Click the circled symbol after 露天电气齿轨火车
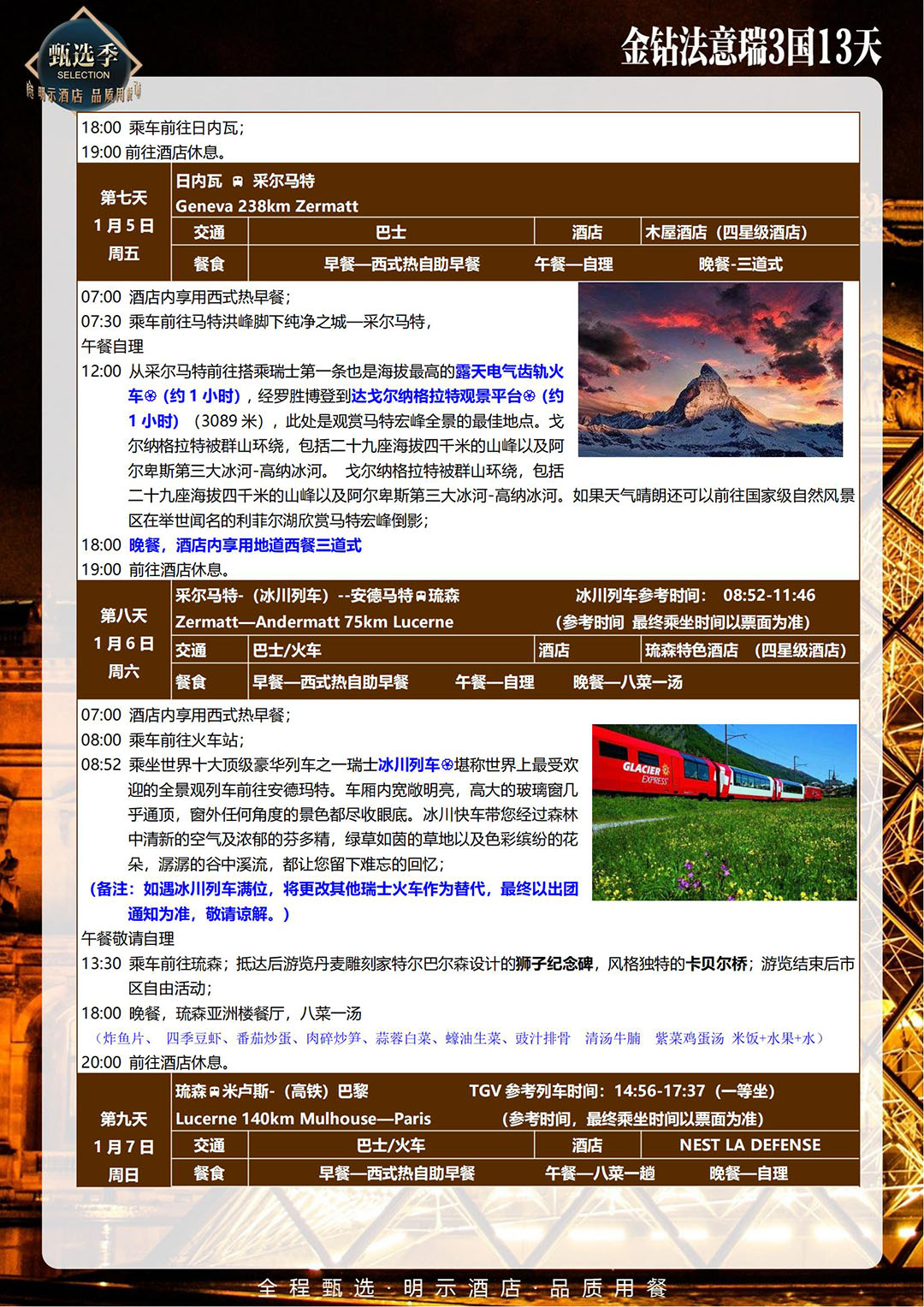Screen dimensions: 924x1307 click(x=151, y=396)
